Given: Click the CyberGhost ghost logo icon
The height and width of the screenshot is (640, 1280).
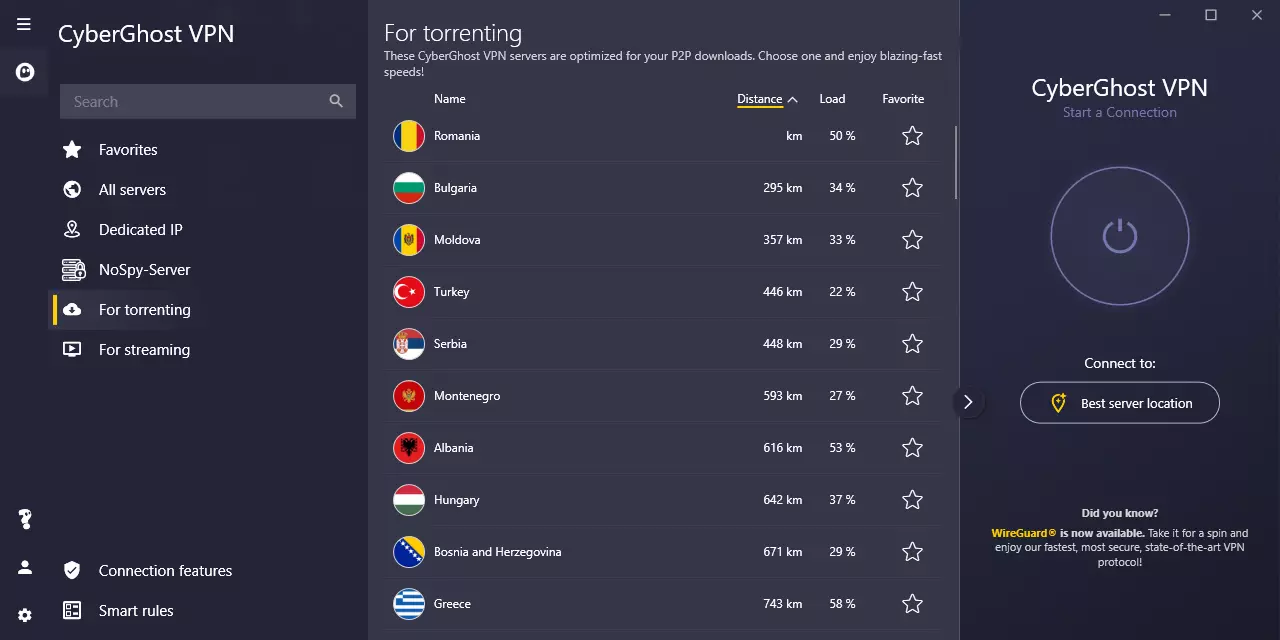Looking at the screenshot, I should pos(25,72).
